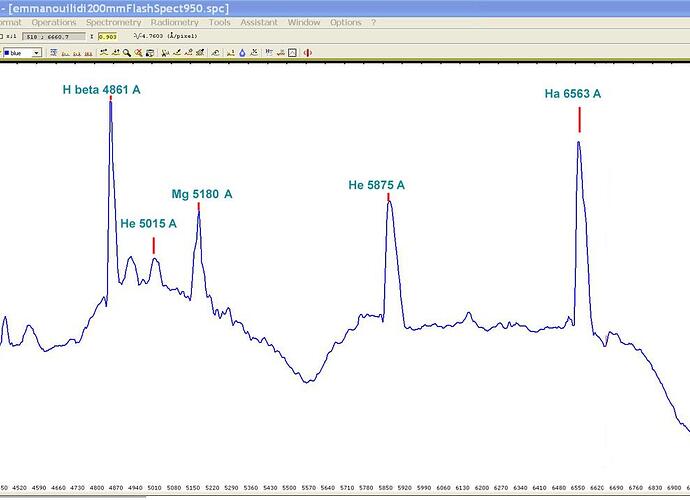Click the H beta 4861 A label
The image size is (690, 500).
pos(101,90)
